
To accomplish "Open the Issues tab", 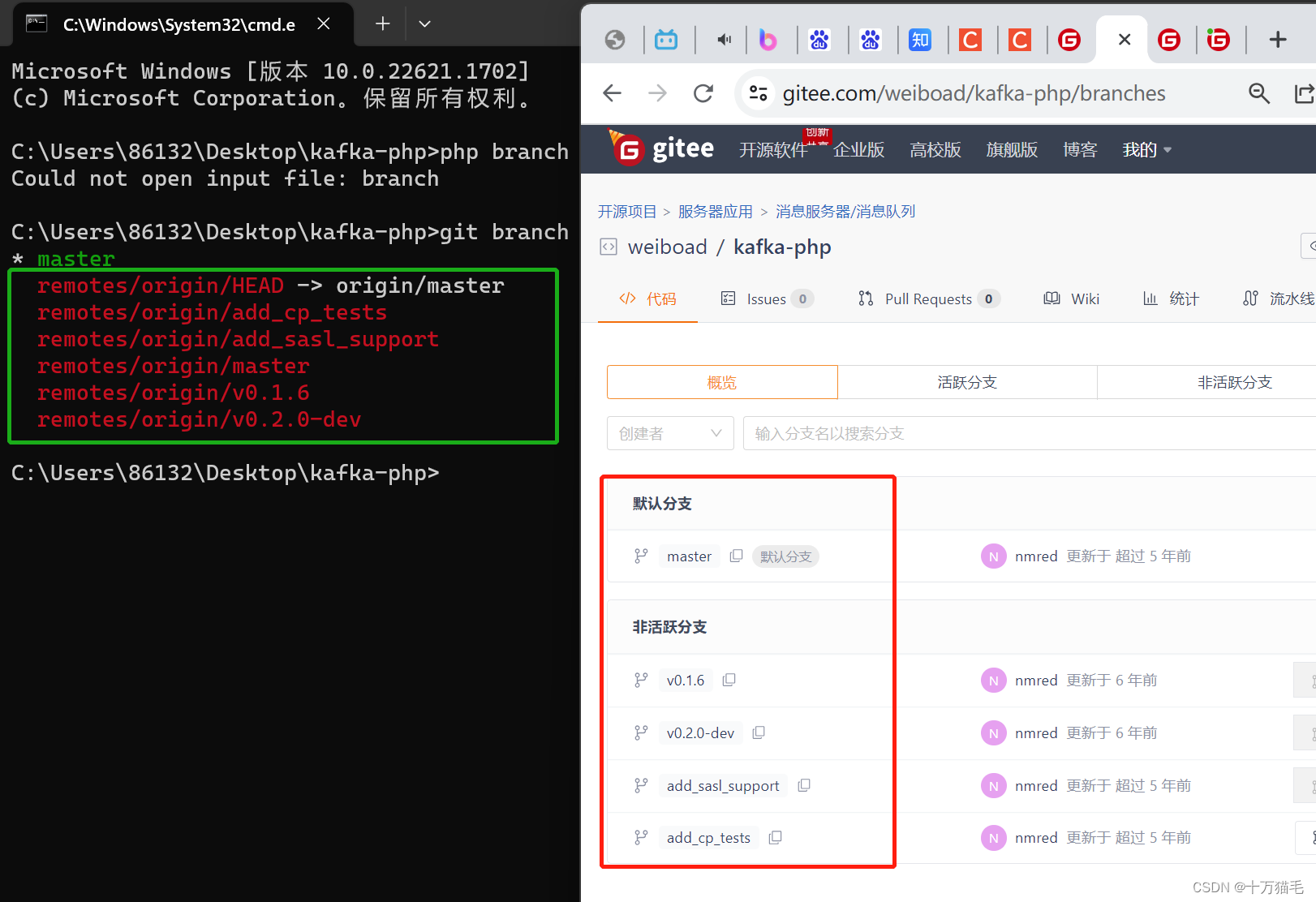I will (767, 299).
